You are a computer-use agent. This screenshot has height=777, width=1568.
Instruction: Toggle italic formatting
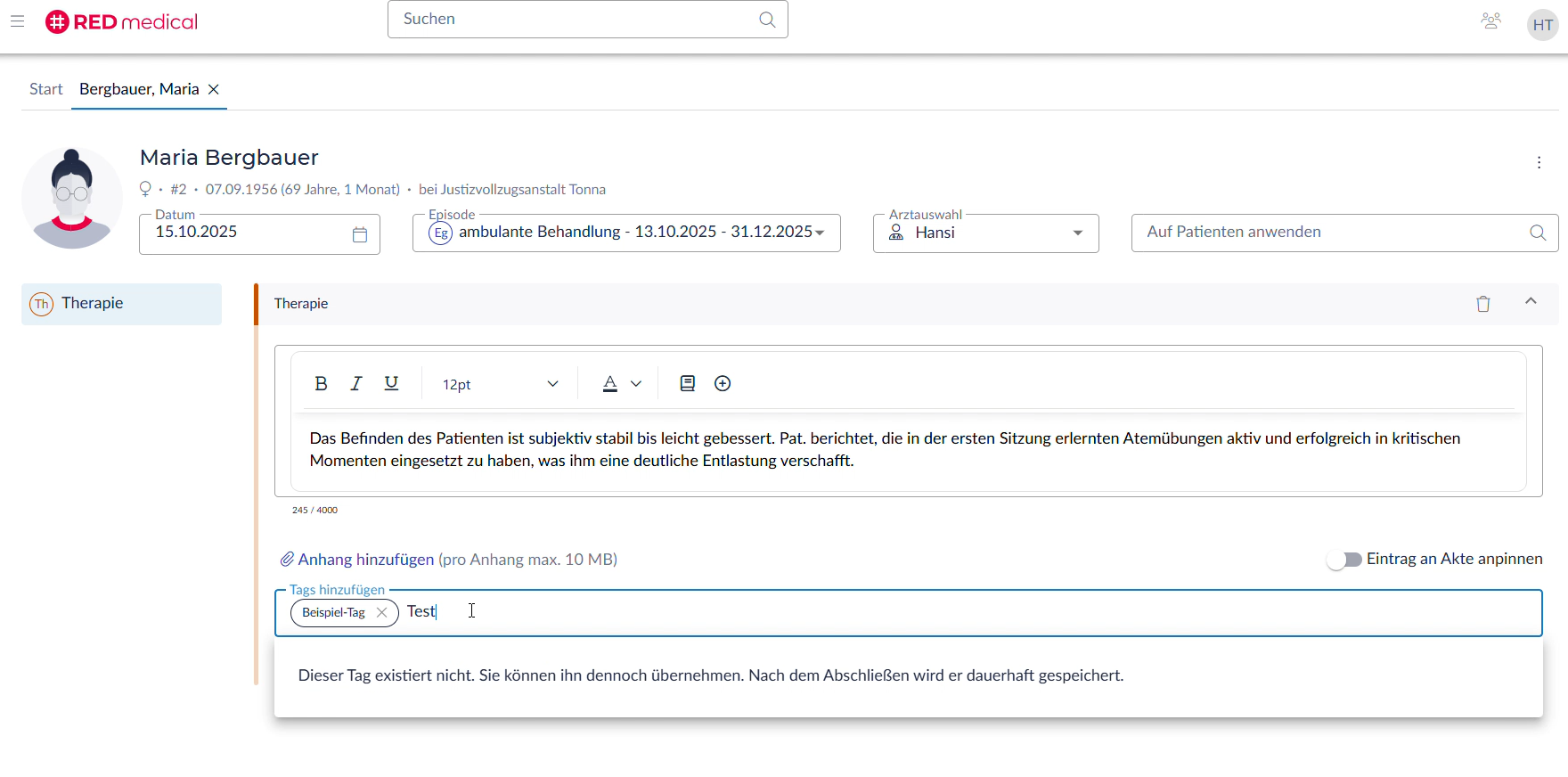coord(356,384)
